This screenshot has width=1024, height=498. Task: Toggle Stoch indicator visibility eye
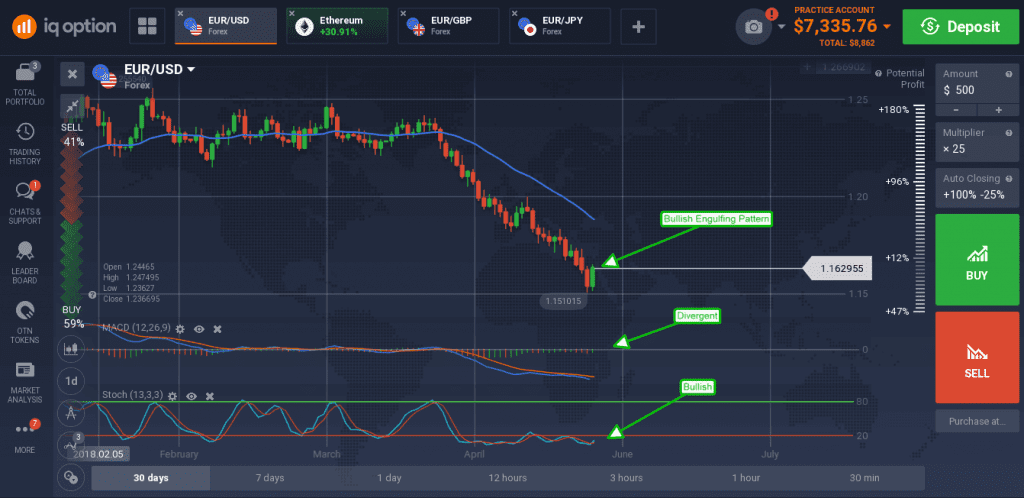tap(191, 396)
